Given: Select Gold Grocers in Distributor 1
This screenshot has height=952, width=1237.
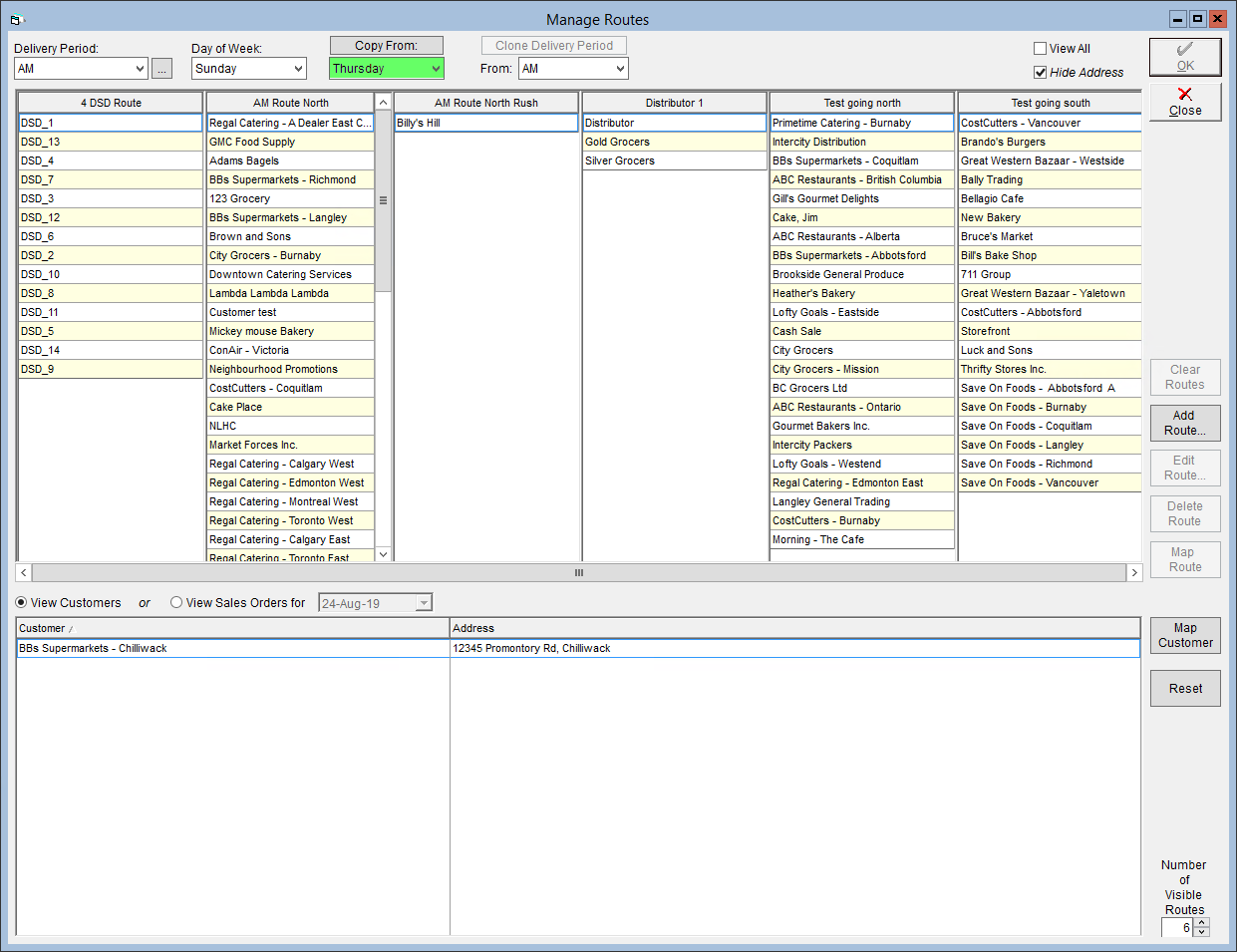Looking at the screenshot, I should 674,142.
